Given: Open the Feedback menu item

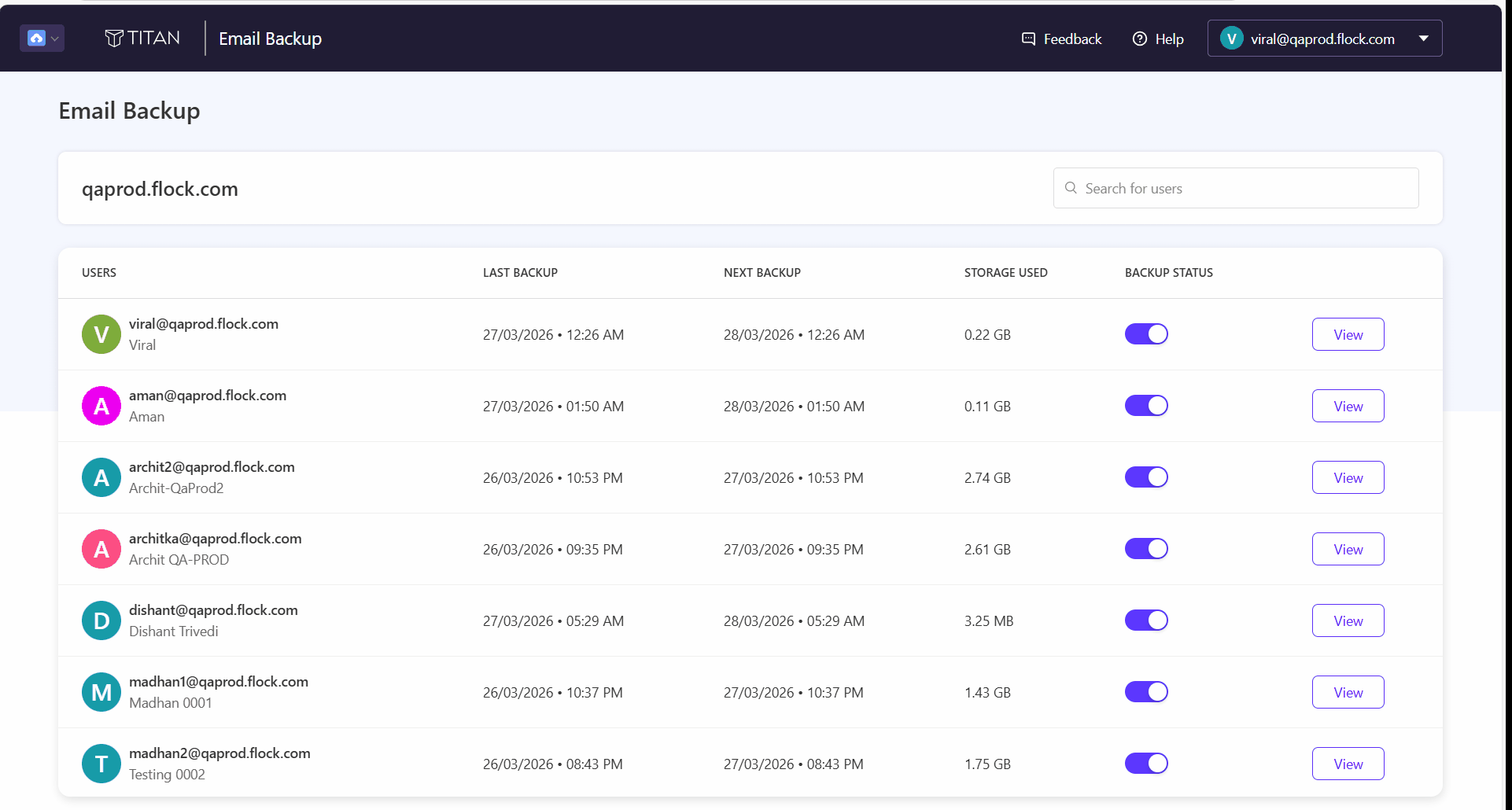Looking at the screenshot, I should click(1061, 39).
